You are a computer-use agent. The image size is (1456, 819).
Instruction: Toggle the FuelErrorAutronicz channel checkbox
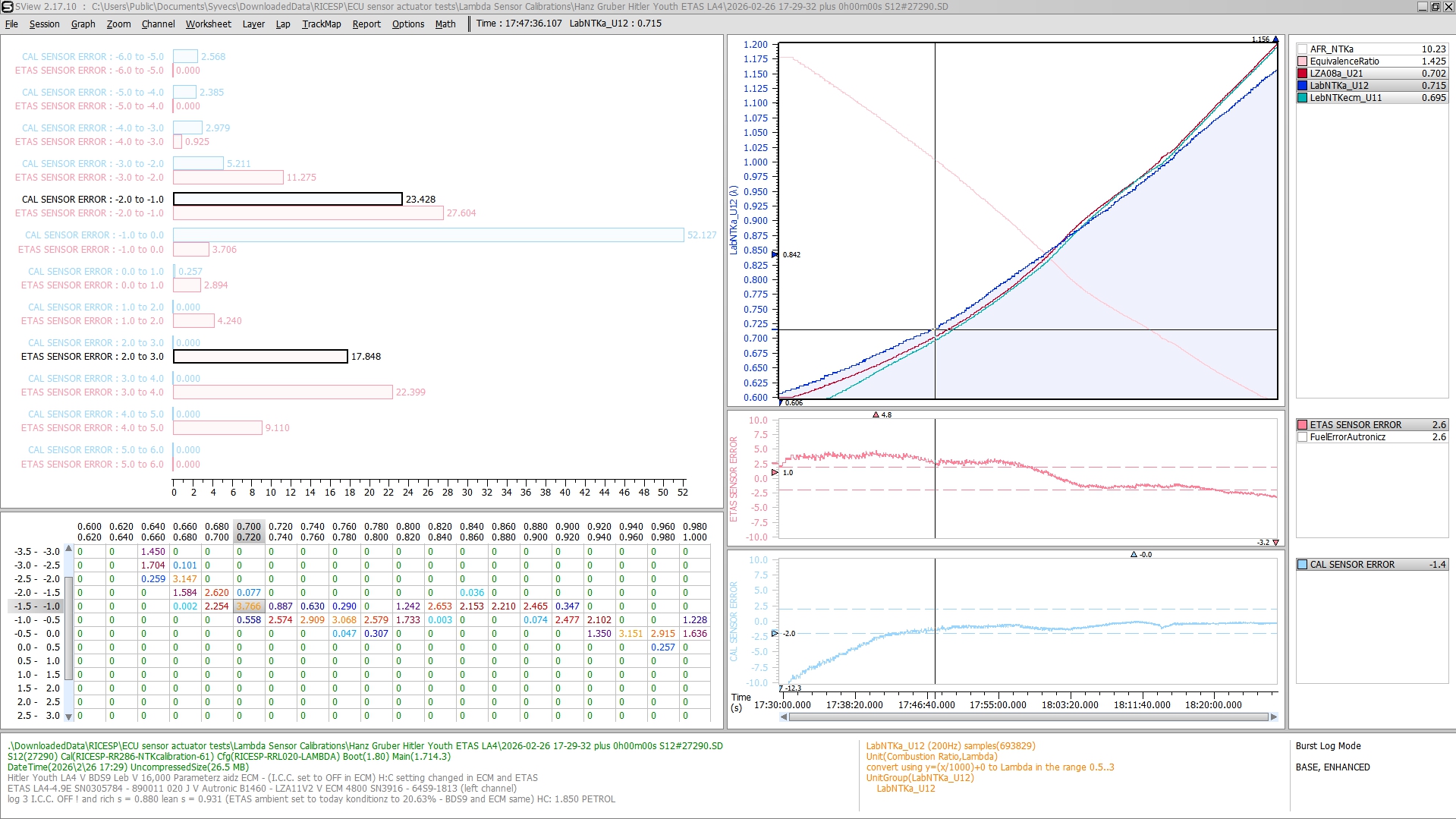click(x=1302, y=437)
